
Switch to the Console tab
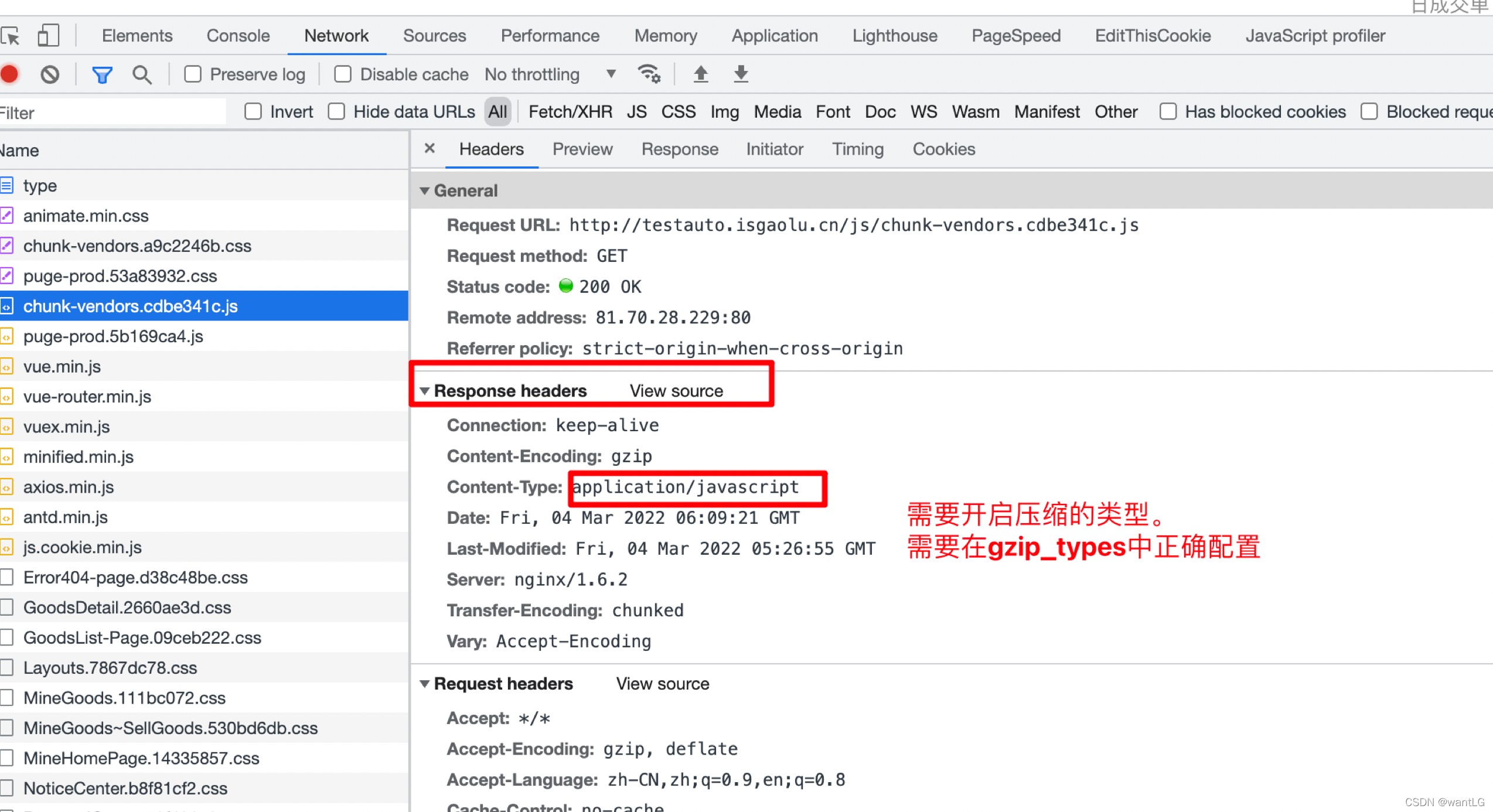click(x=238, y=36)
